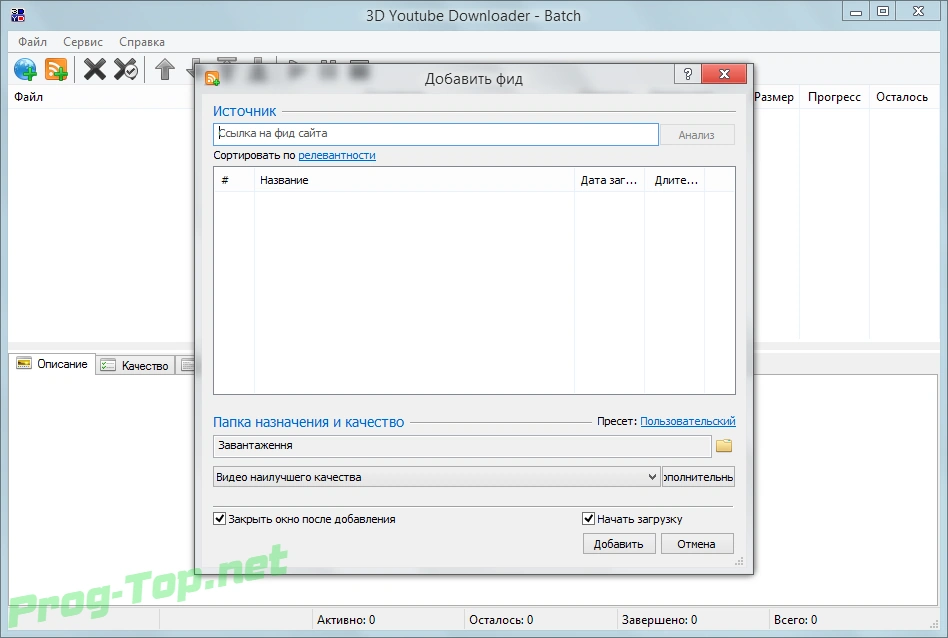Viewport: 948px width, 638px height.
Task: Click the Длите... column header
Action: tap(675, 180)
